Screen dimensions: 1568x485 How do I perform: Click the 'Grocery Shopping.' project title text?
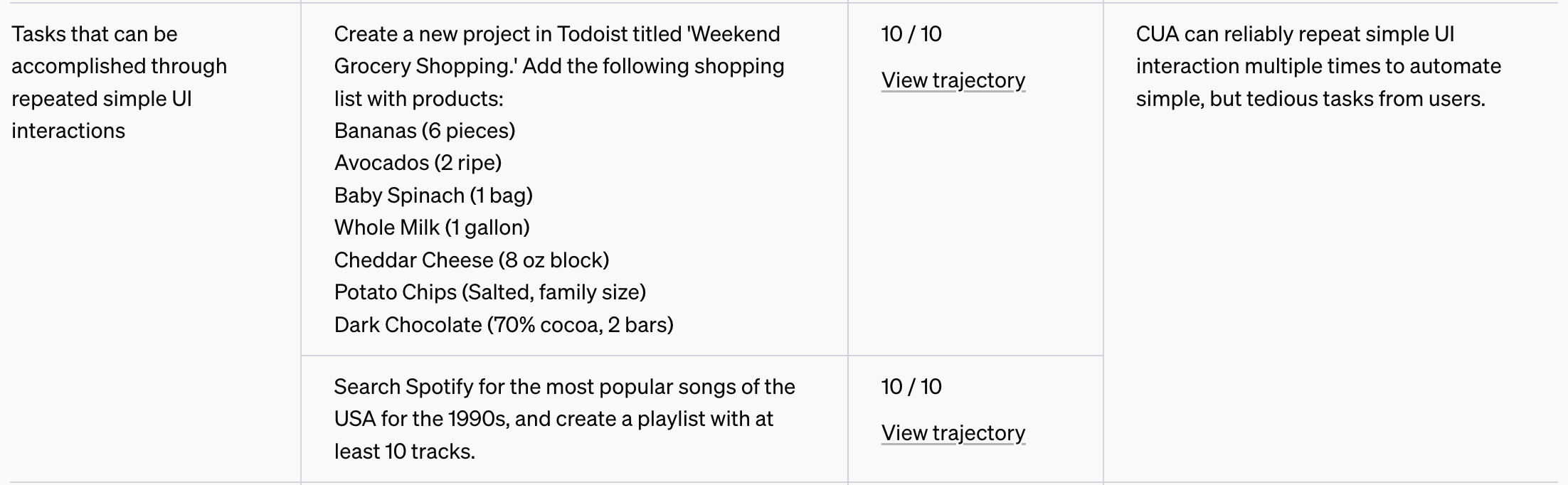[x=425, y=66]
